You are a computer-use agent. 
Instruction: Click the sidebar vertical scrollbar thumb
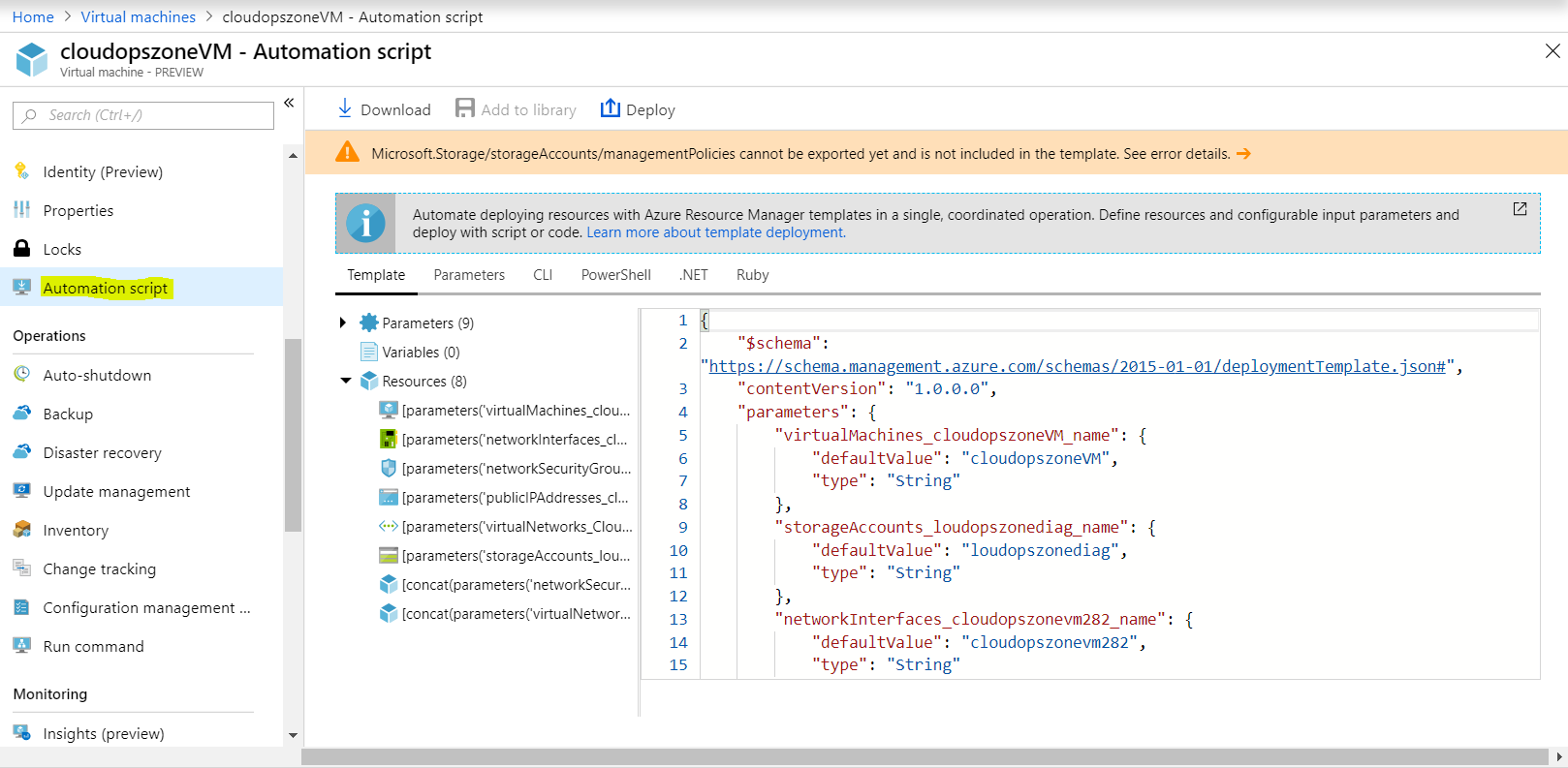293,435
